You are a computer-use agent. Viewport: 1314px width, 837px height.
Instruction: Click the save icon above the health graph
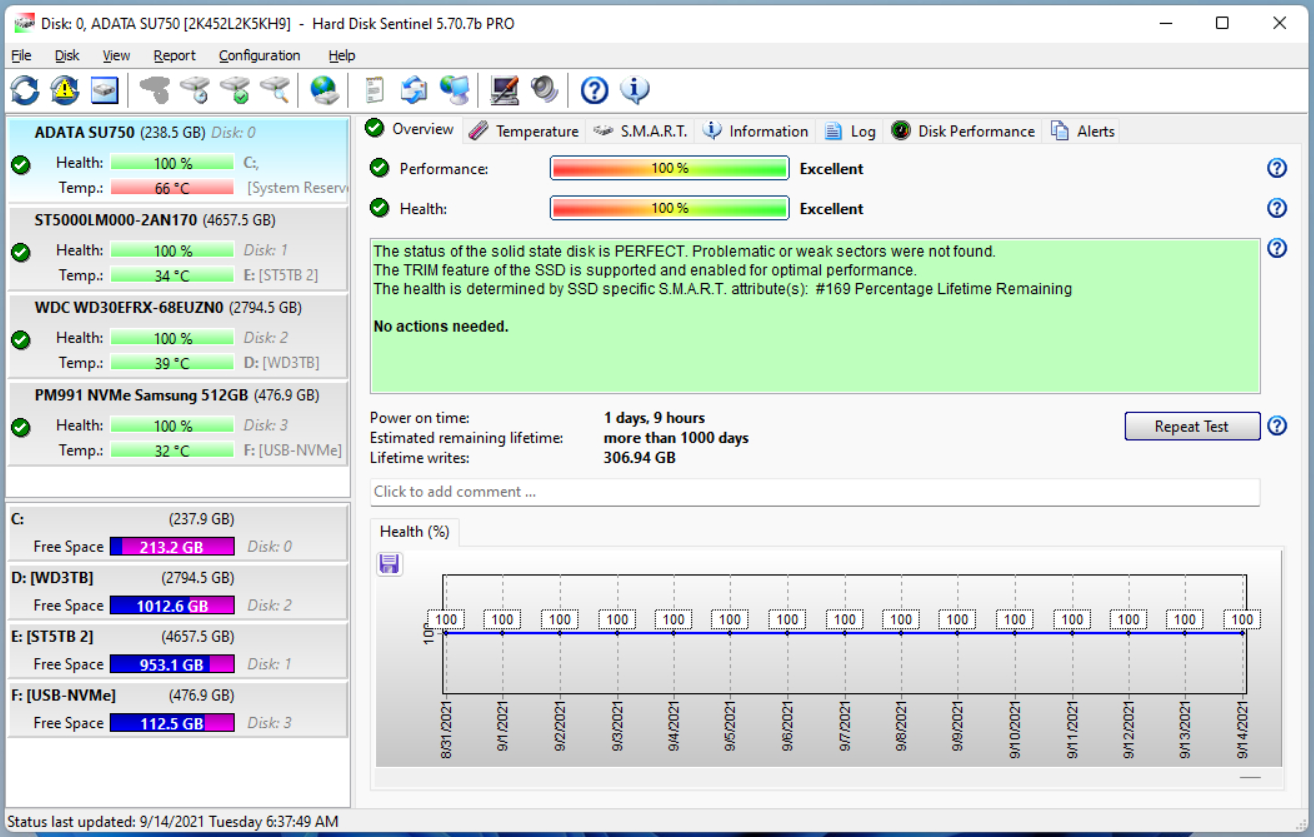pyautogui.click(x=389, y=563)
